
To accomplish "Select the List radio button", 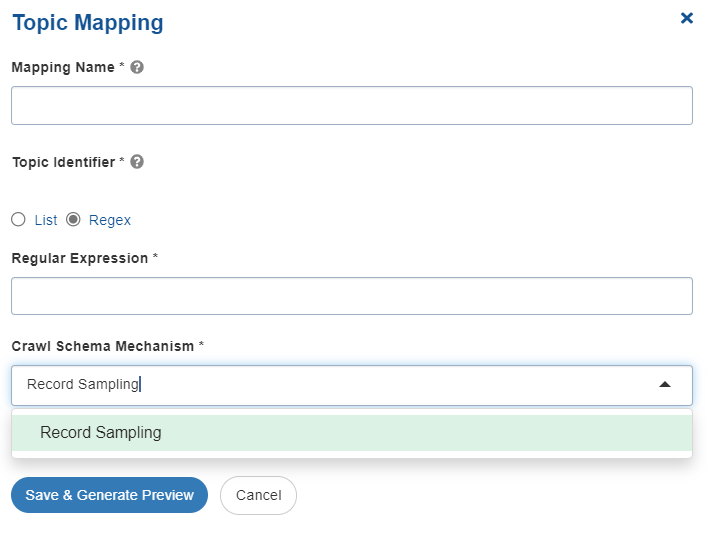I will (18, 220).
